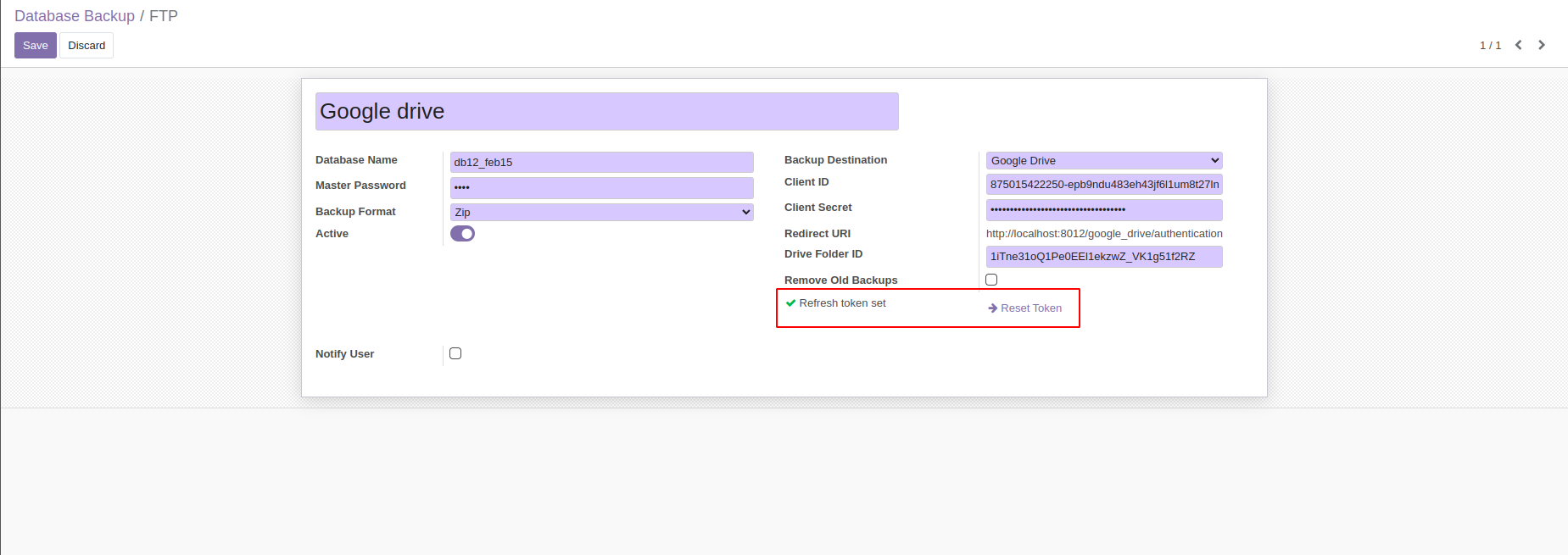The image size is (1568, 555).
Task: Click the Redirect URI label
Action: pos(817,234)
